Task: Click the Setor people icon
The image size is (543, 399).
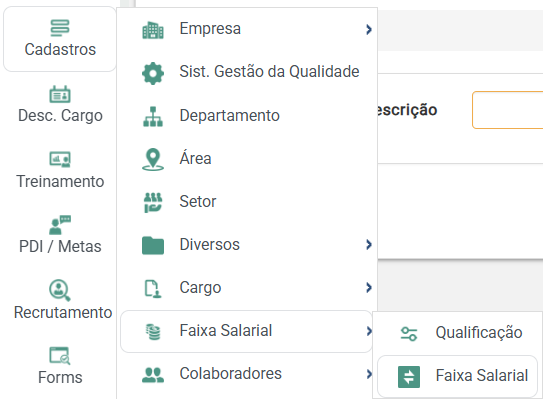Action: coord(153,202)
